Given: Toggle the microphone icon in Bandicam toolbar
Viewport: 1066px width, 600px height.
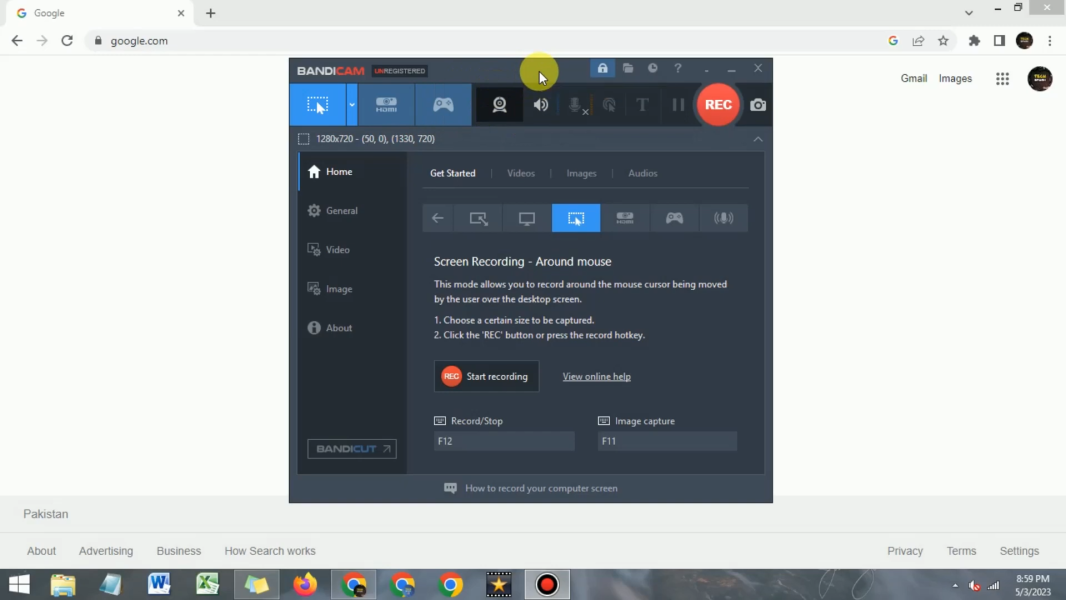Looking at the screenshot, I should tap(576, 105).
